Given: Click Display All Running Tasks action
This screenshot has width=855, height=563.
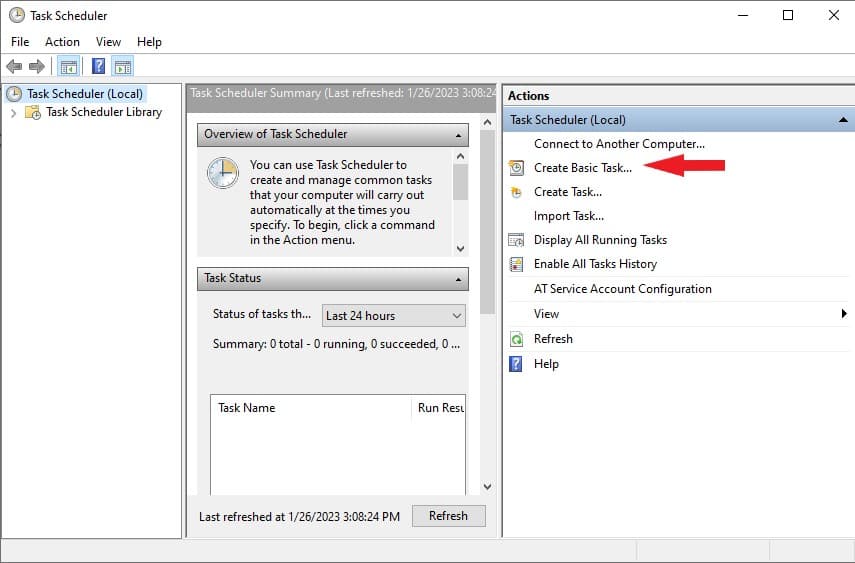Looking at the screenshot, I should click(x=600, y=240).
